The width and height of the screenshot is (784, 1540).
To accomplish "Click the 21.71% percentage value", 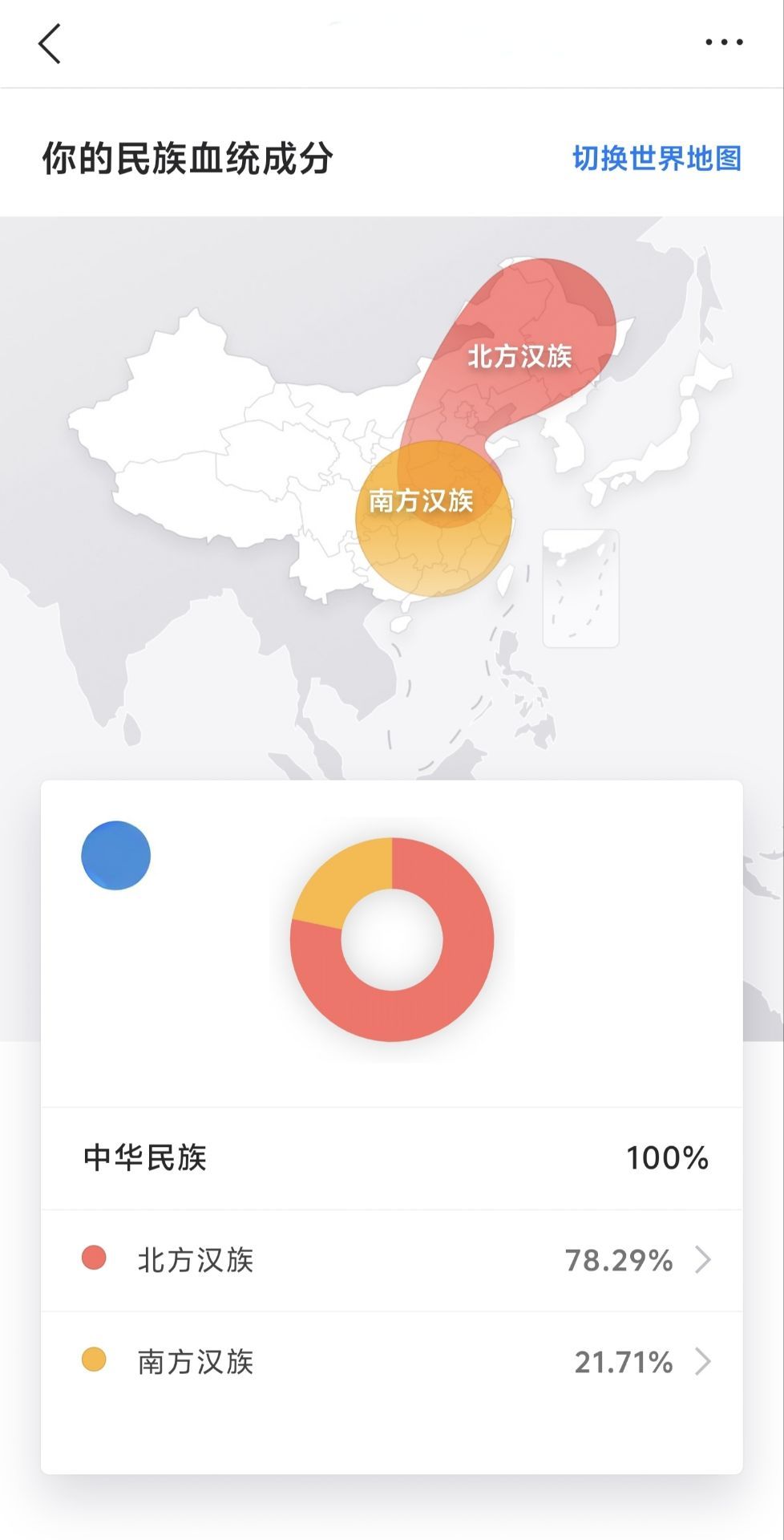I will coord(623,1362).
